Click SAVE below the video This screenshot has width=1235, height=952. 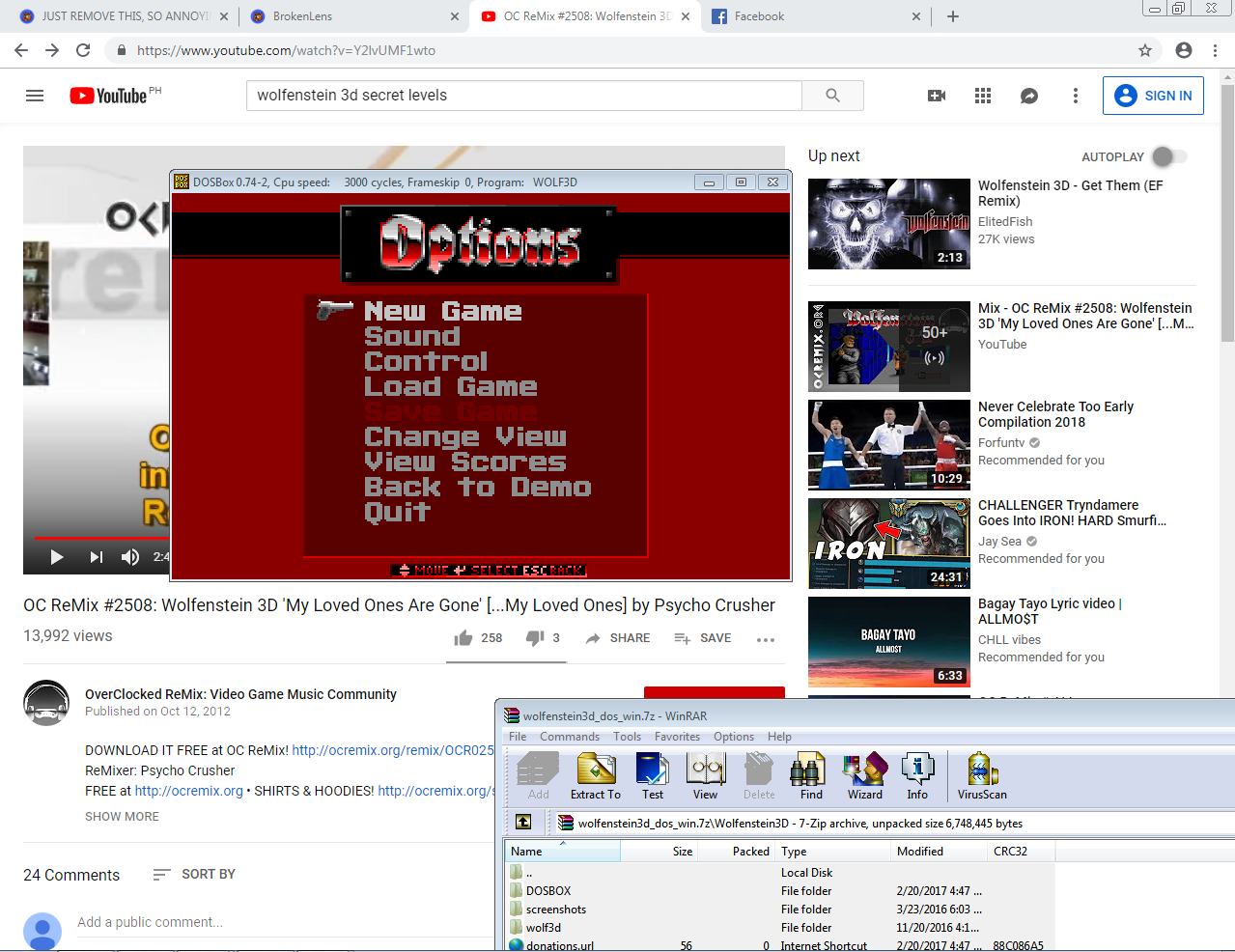pyautogui.click(x=703, y=638)
